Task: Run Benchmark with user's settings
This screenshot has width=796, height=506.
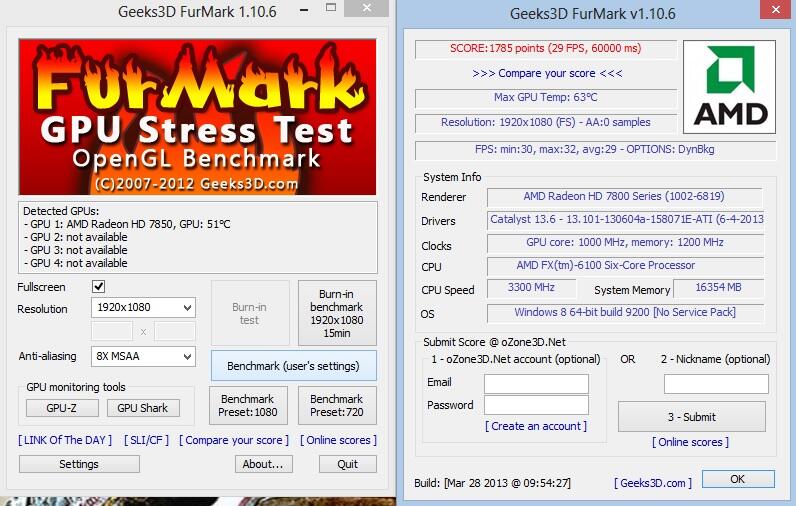Action: (294, 366)
